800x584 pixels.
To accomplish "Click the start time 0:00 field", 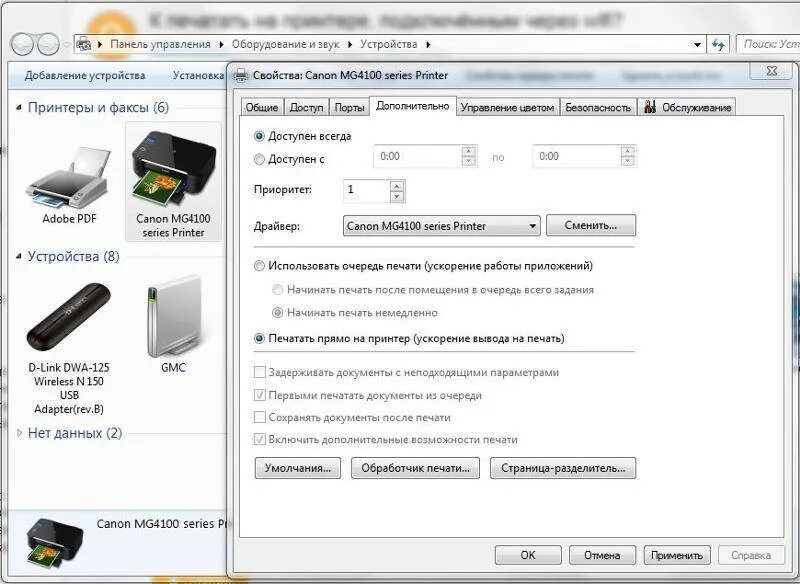I will 417,156.
